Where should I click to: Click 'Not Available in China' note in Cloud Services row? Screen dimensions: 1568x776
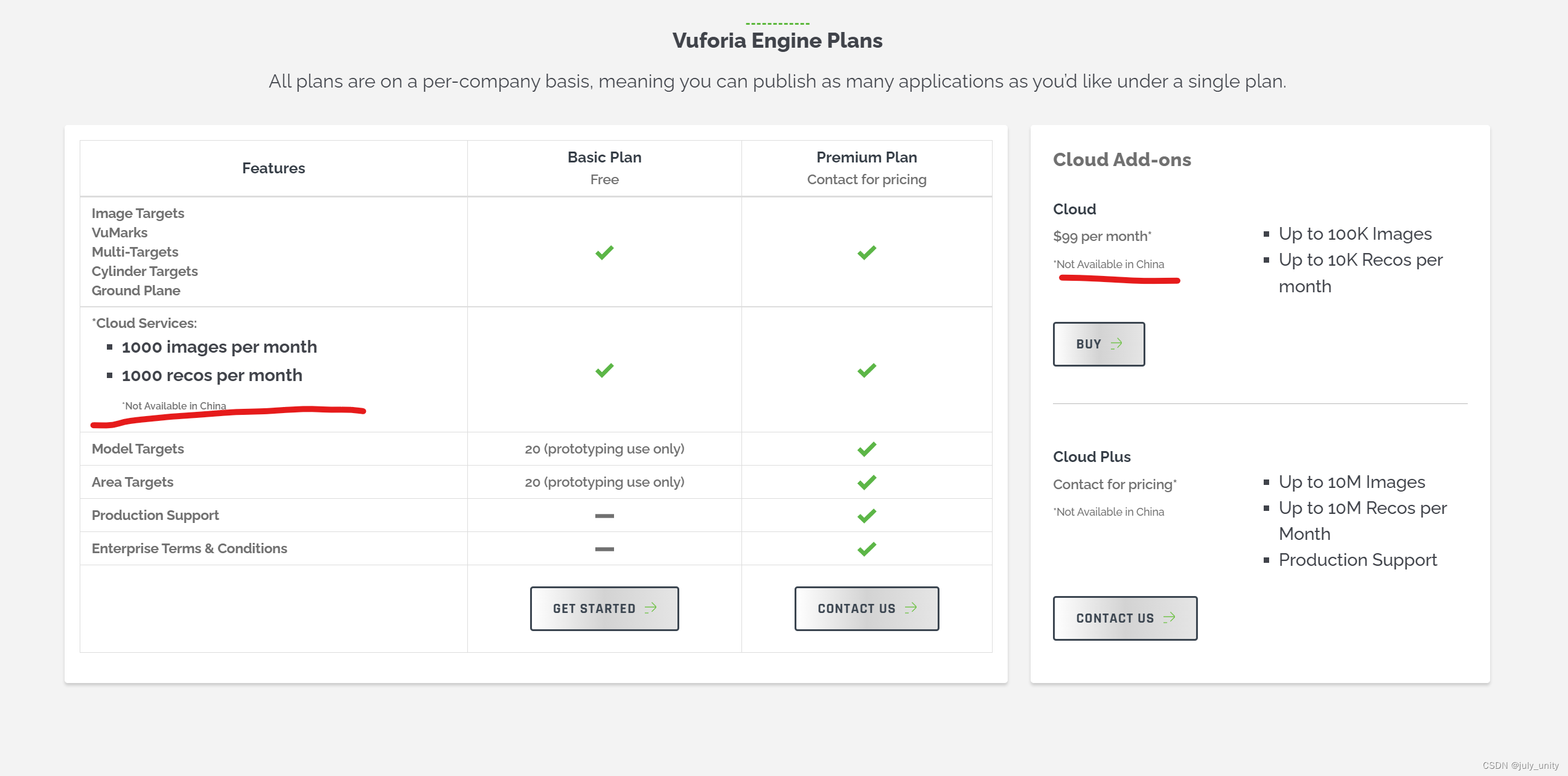[174, 406]
